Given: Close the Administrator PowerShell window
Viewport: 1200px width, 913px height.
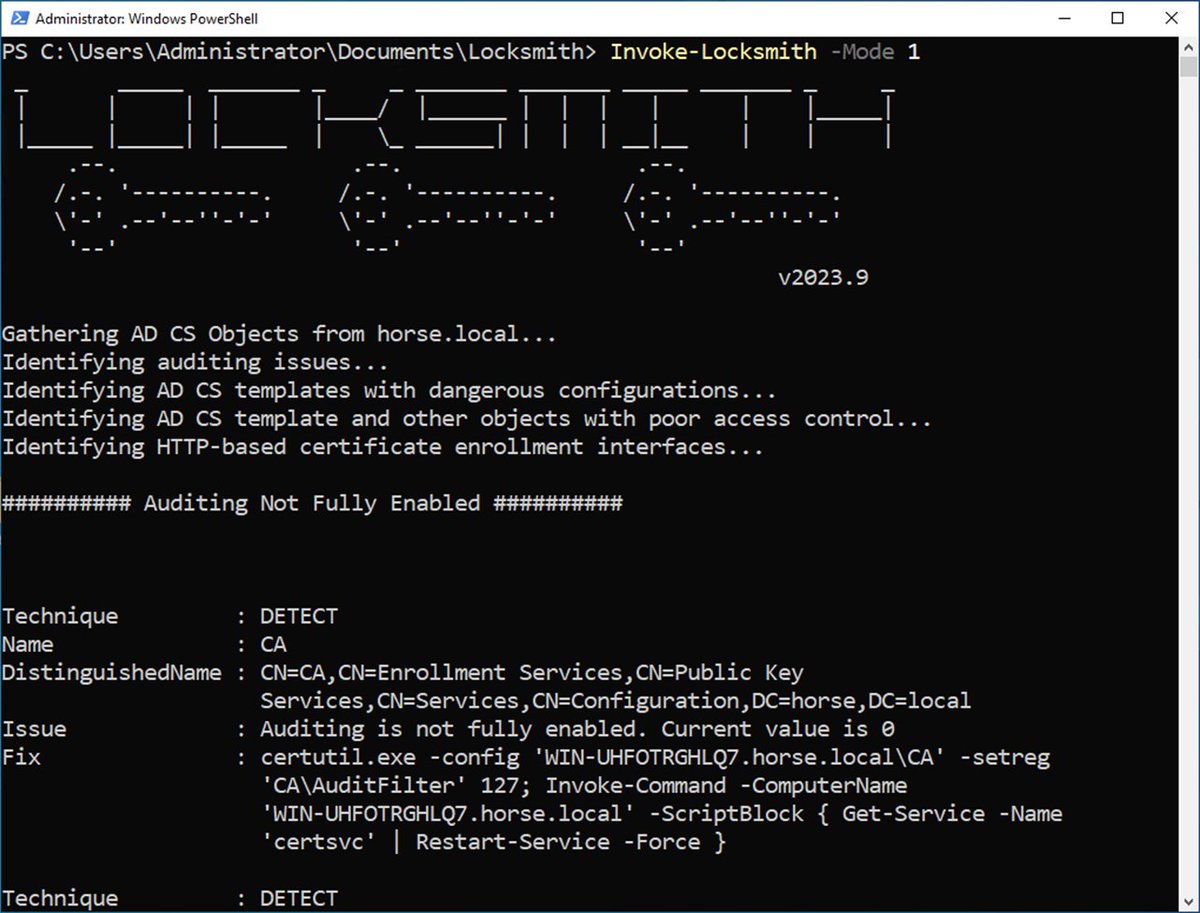Looking at the screenshot, I should (1171, 18).
